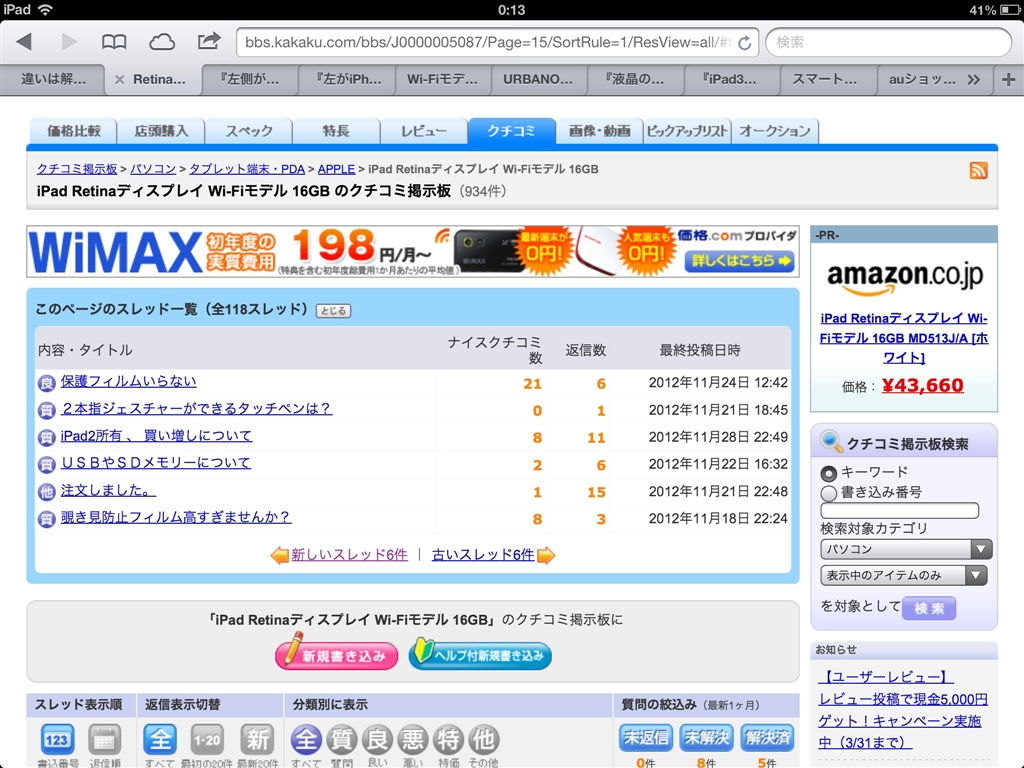Screen dimensions: 1024x768
Task: Open the タブレット端末・PDA breadcrumb link
Action: (x=247, y=169)
